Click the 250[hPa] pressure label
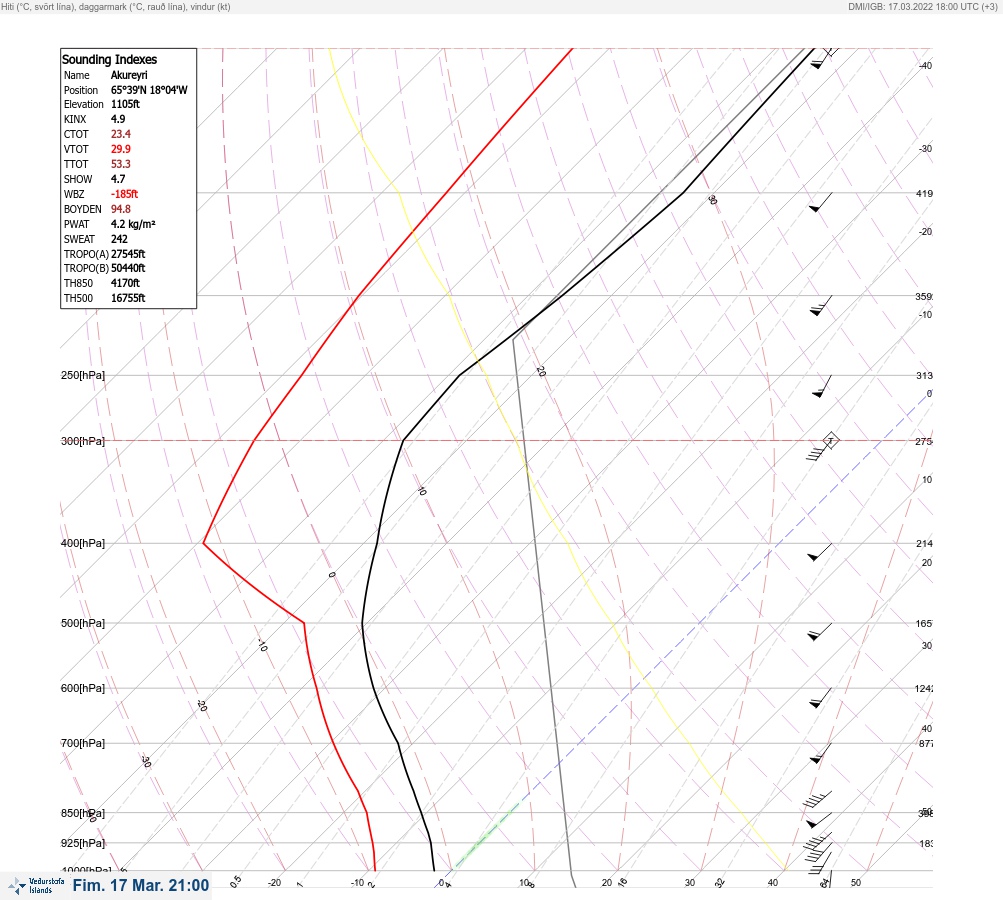The width and height of the screenshot is (1003, 900). pos(83,375)
